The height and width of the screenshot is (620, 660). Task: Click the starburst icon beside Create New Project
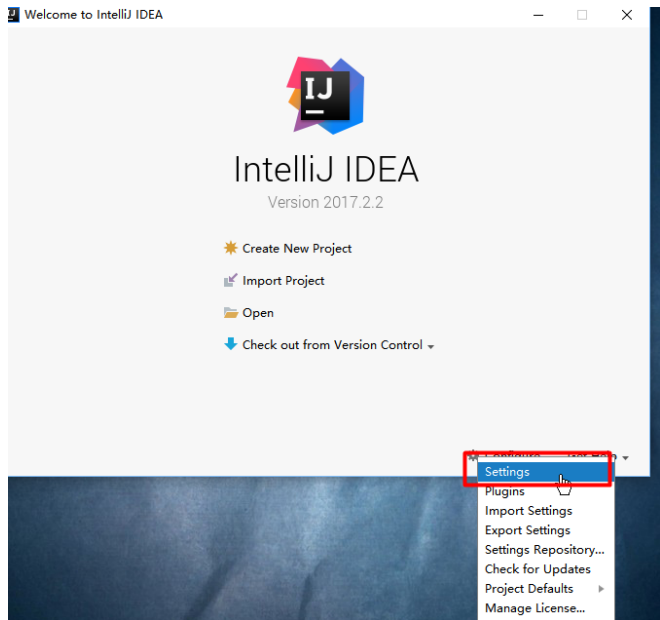230,248
